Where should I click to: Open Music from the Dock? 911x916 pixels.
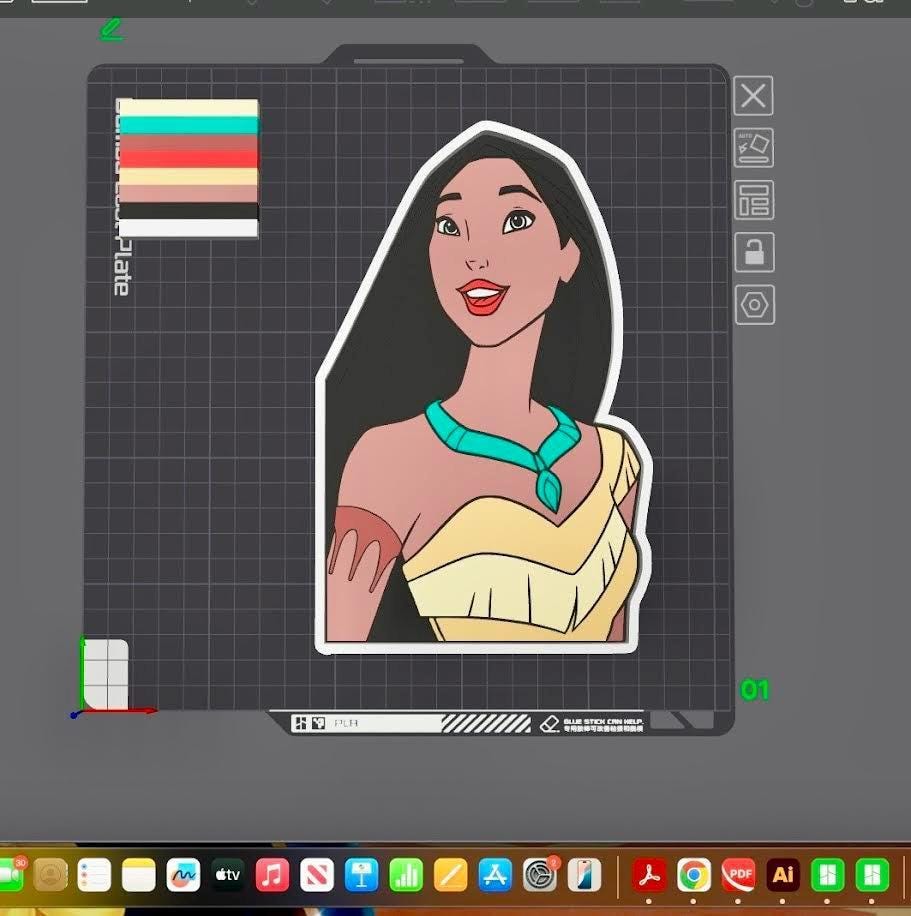point(272,875)
